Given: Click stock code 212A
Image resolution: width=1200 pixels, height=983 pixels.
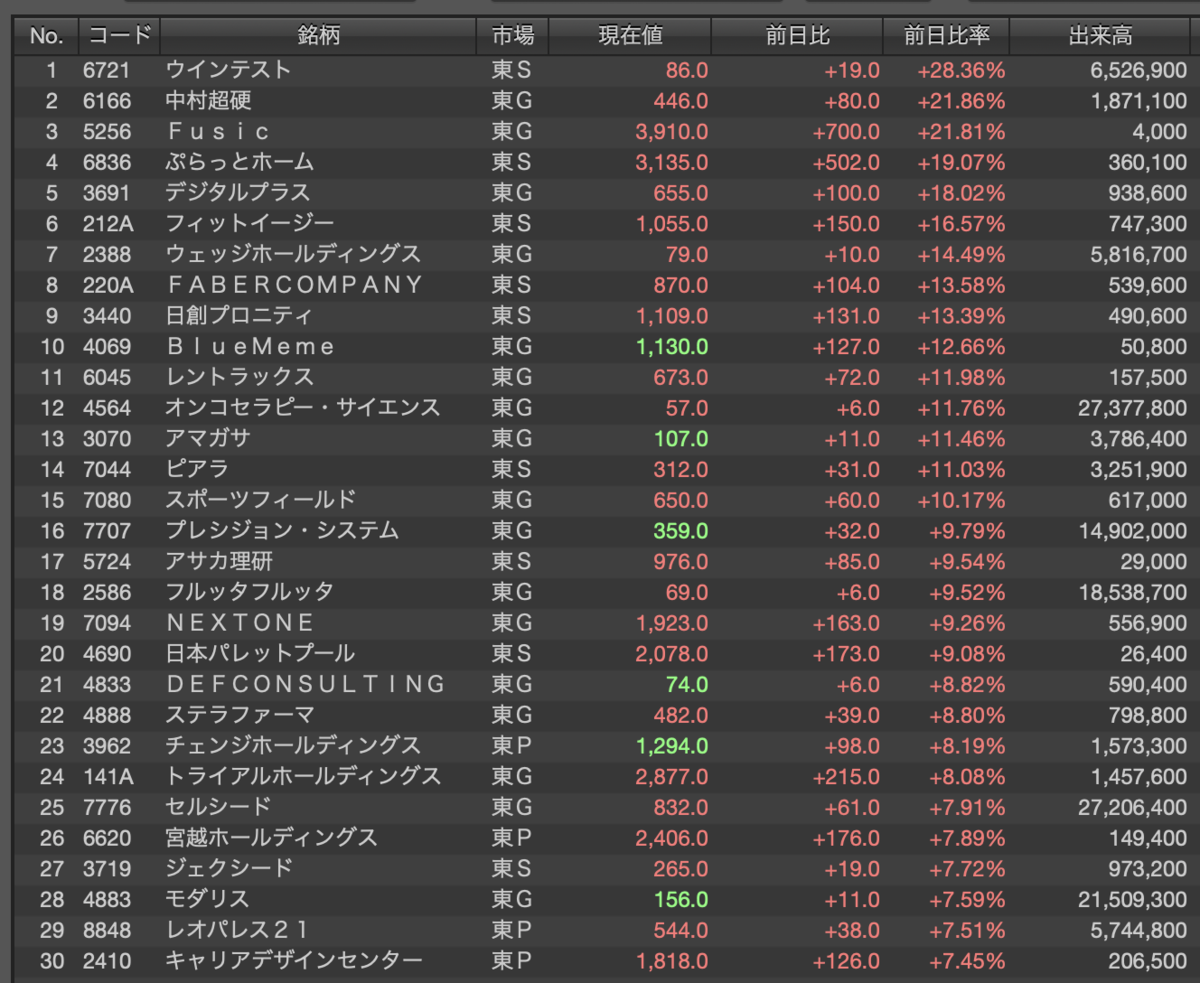Looking at the screenshot, I should pos(108,224).
